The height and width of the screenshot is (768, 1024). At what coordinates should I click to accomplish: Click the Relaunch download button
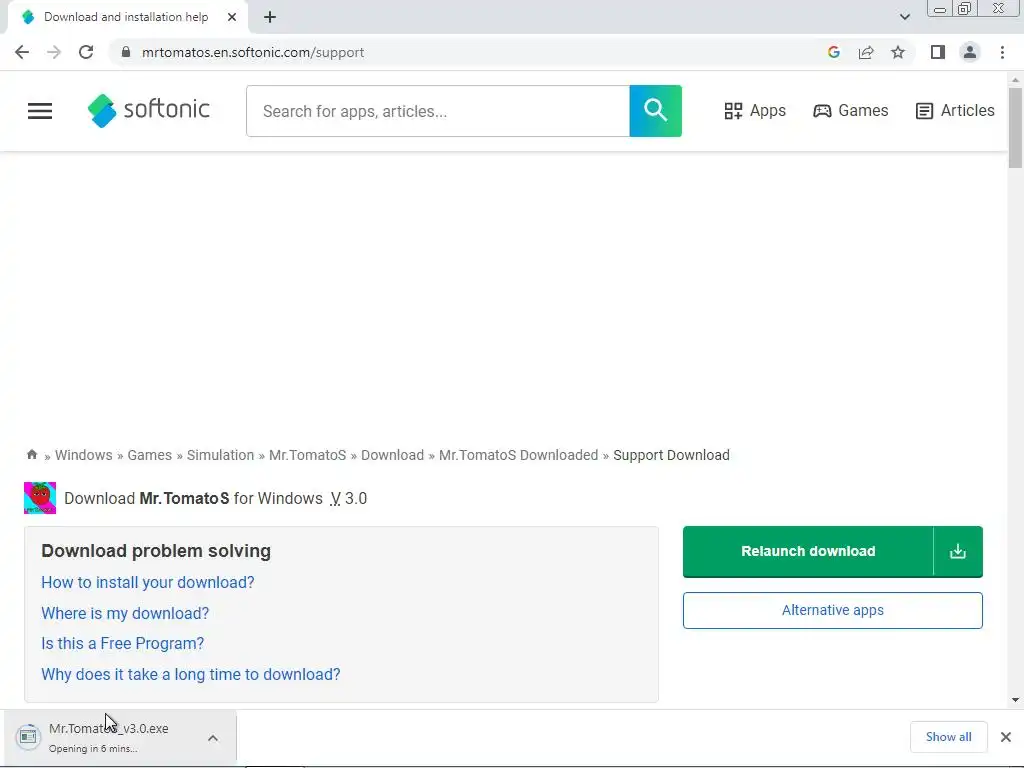click(808, 551)
